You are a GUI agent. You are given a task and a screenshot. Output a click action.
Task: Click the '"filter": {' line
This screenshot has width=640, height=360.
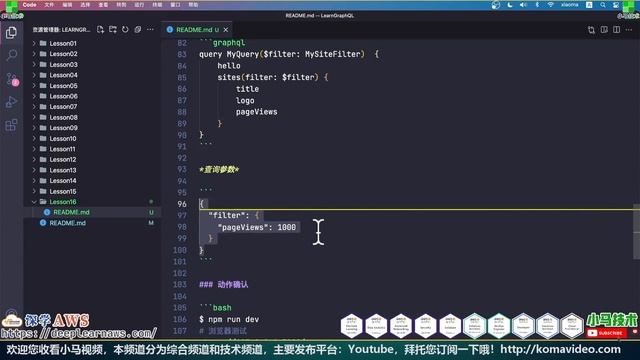tap(233, 216)
